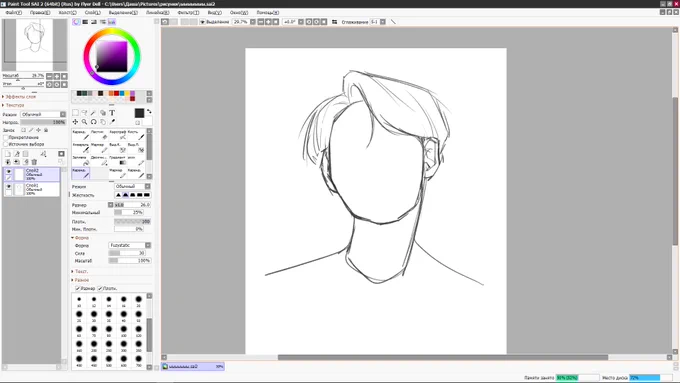Show the color wheel panel icon
This screenshot has height=383, width=680.
click(x=76, y=22)
